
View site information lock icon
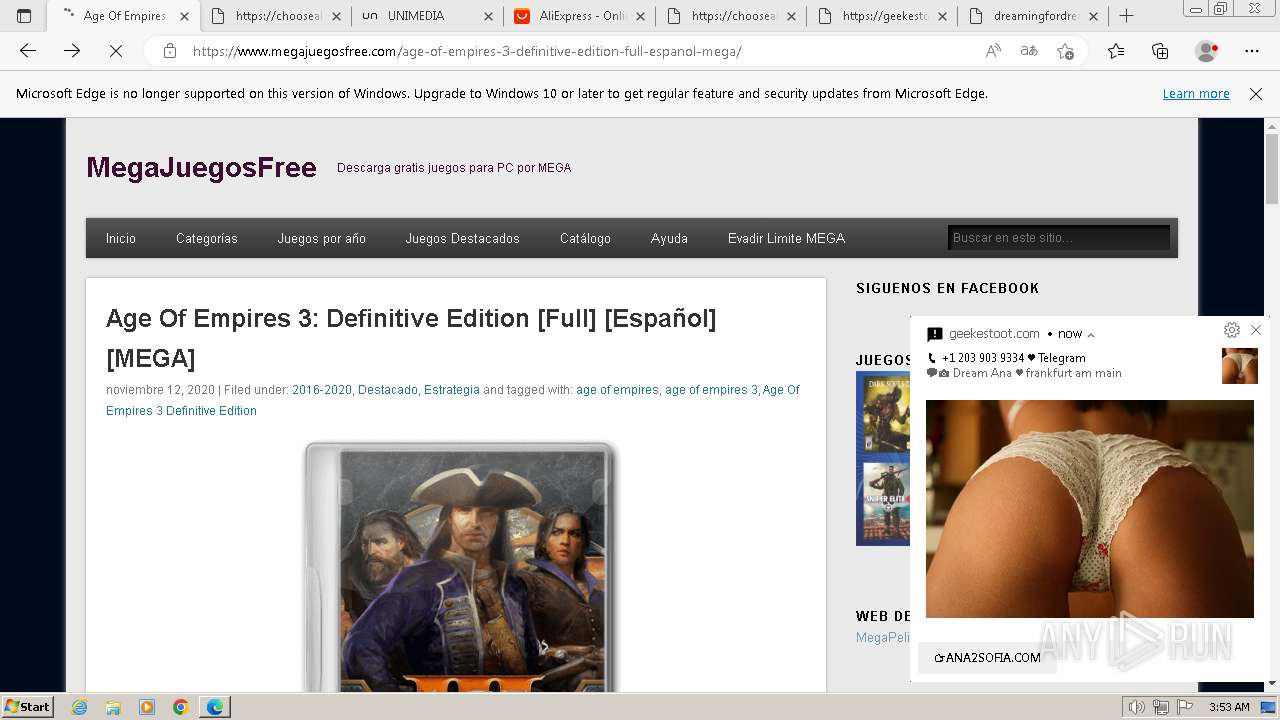(x=170, y=51)
